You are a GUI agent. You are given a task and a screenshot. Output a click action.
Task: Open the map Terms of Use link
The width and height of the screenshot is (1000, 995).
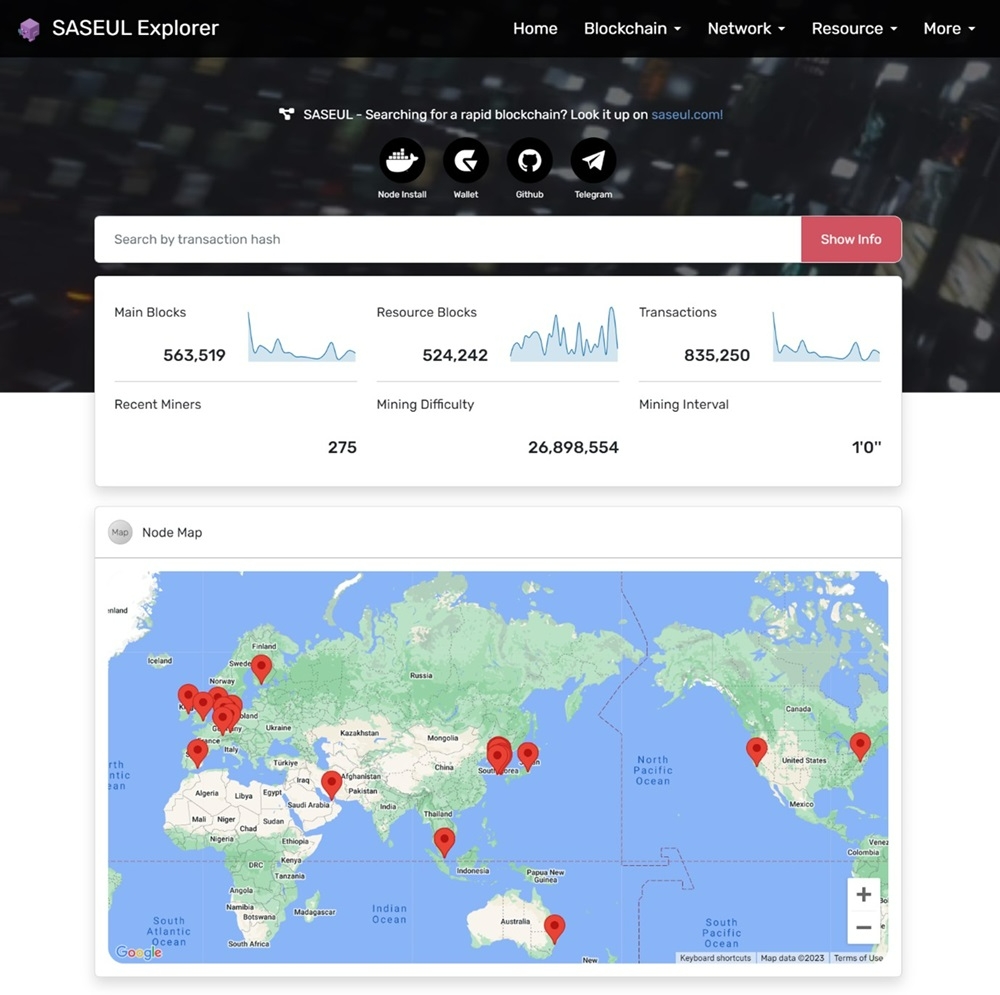click(x=858, y=958)
